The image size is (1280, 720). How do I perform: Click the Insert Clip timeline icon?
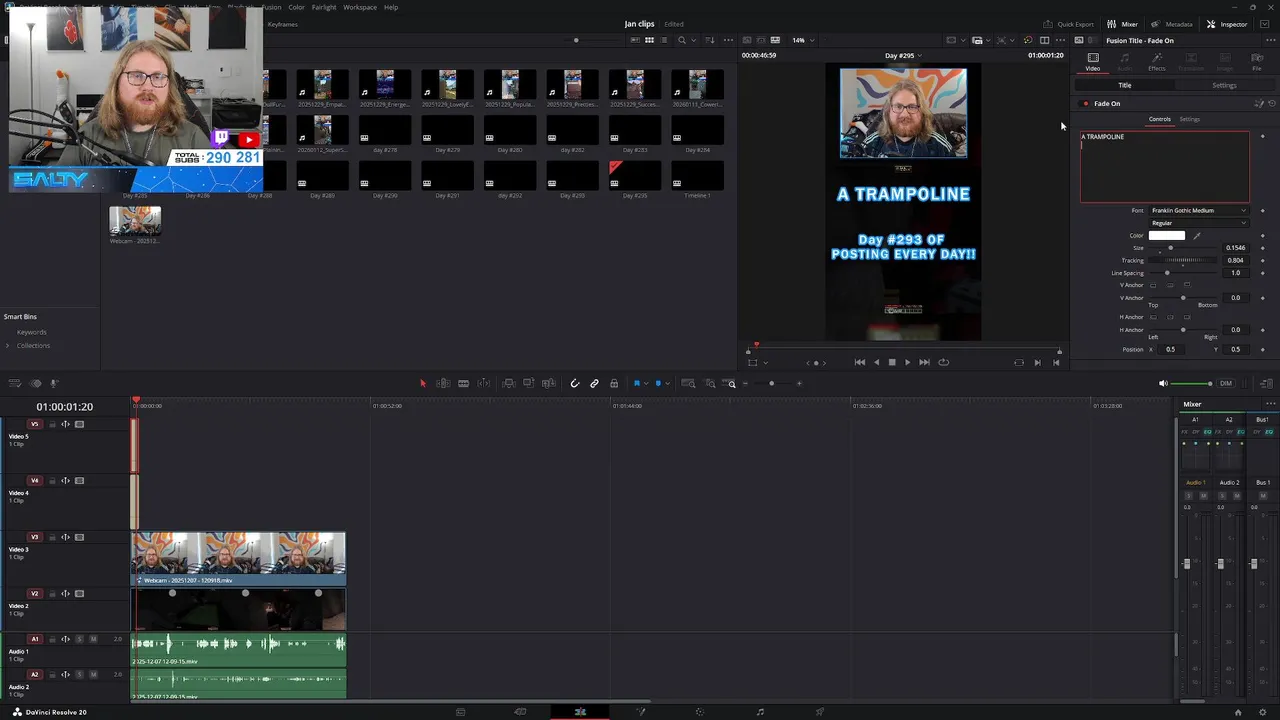click(x=509, y=383)
